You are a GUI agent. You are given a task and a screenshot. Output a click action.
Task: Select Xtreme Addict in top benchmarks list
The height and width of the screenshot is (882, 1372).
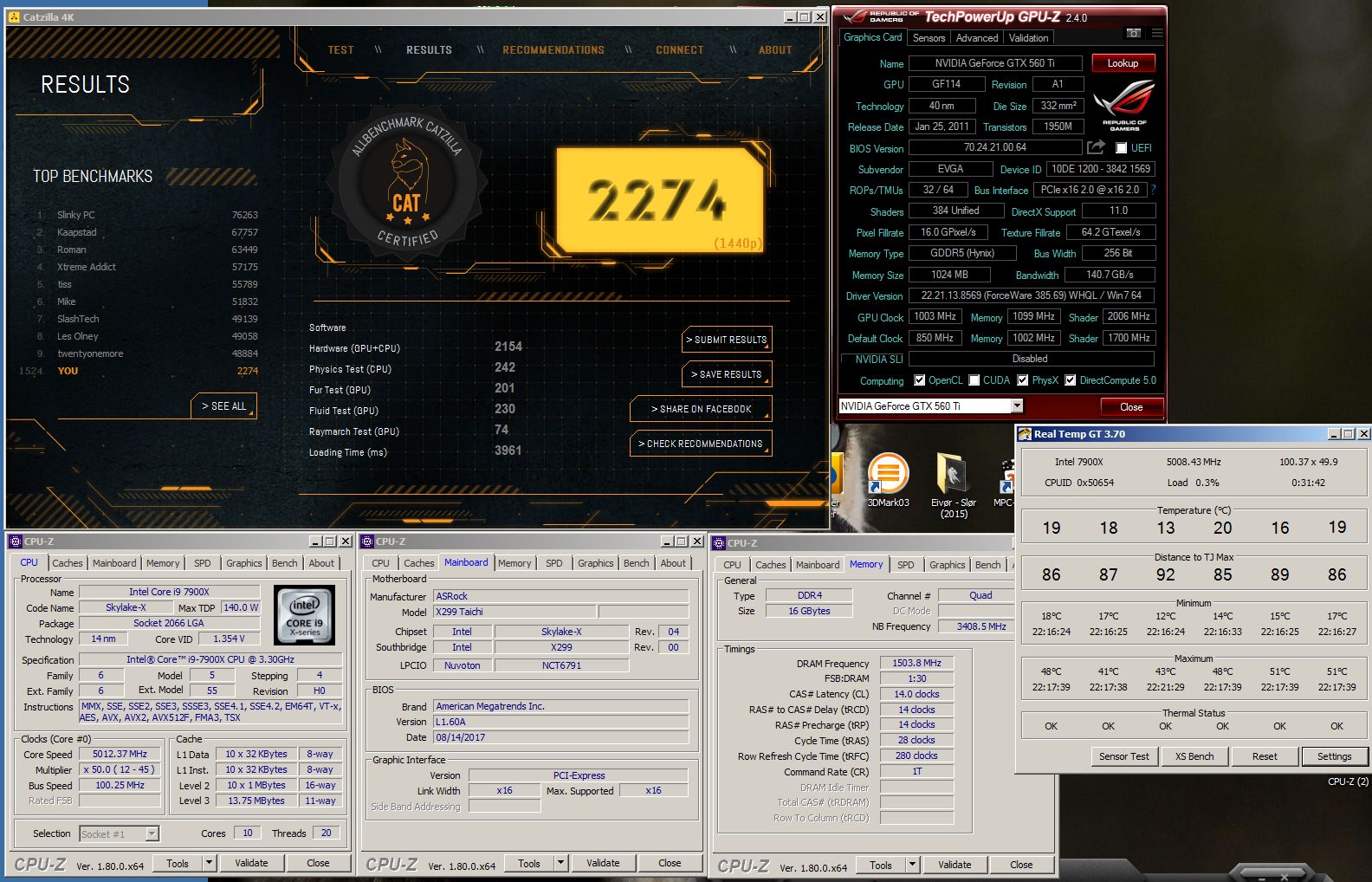click(x=147, y=267)
